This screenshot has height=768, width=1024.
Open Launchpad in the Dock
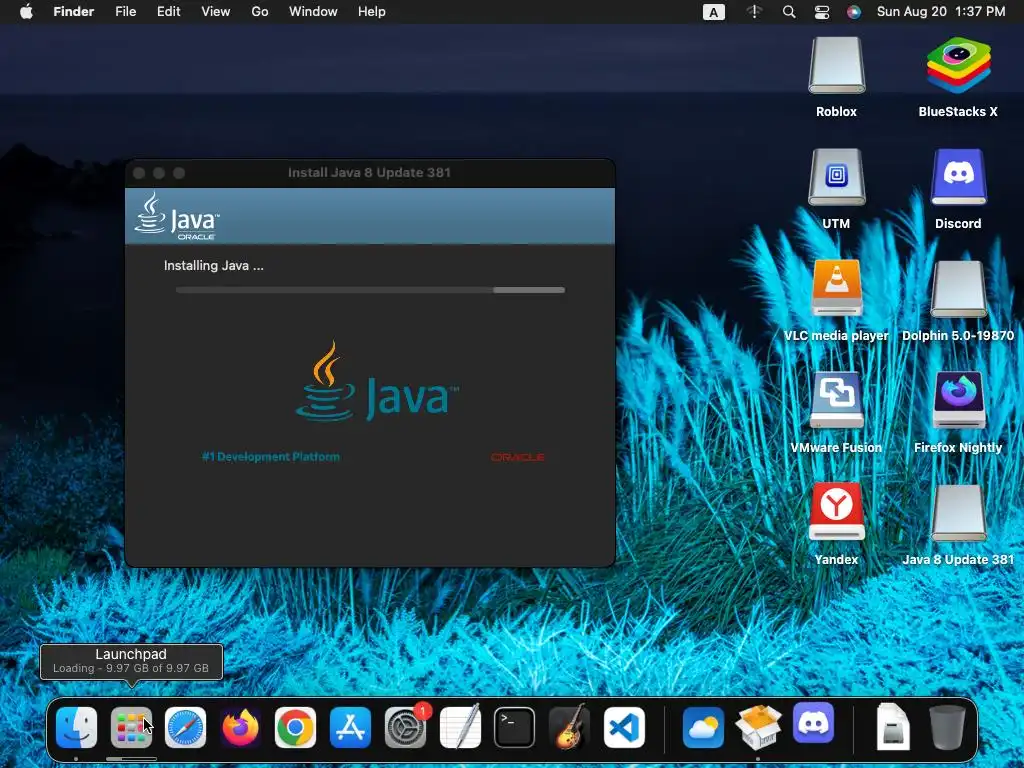coord(131,728)
